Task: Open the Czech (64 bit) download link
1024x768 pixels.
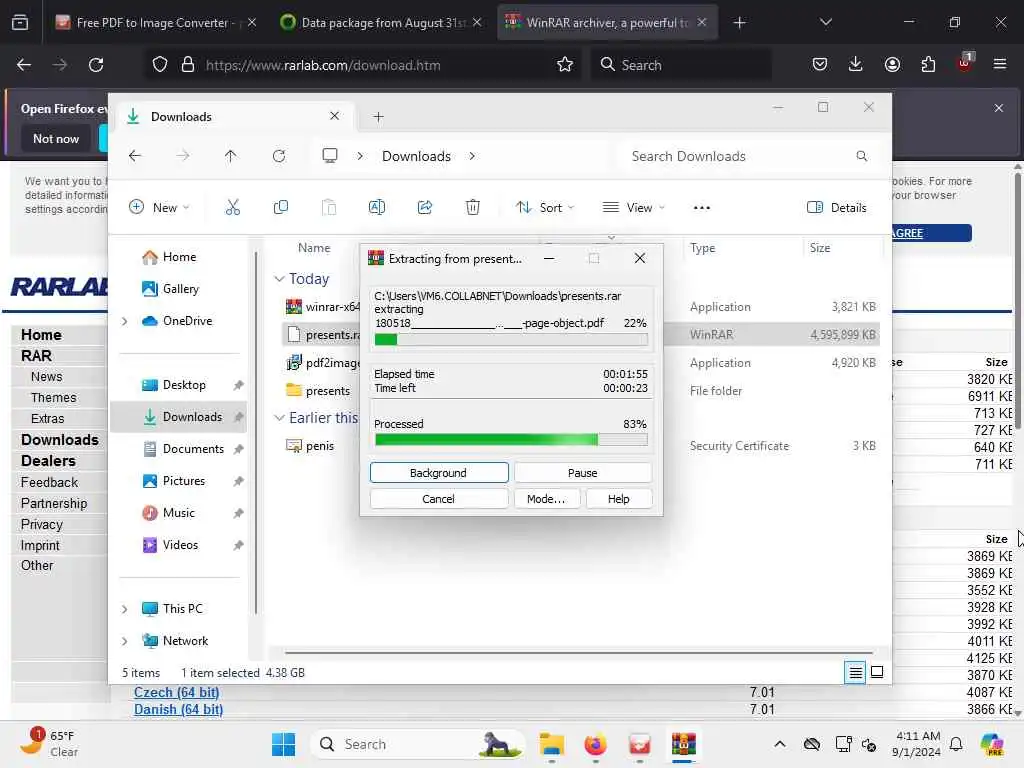Action: click(x=176, y=692)
